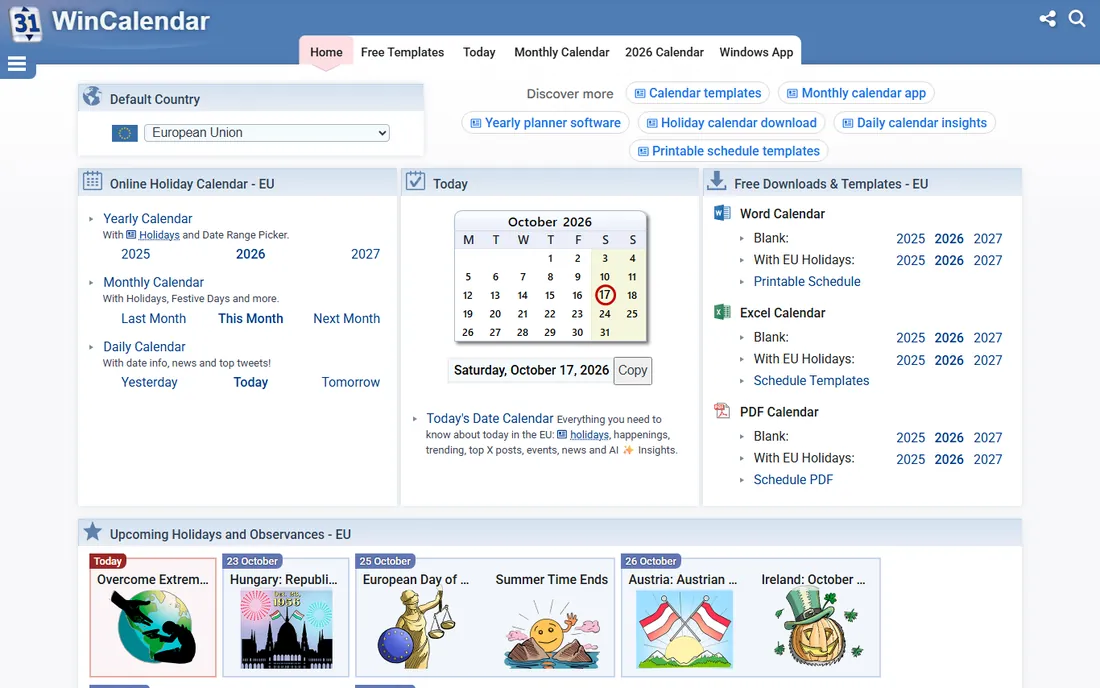Open Word Blank 2026 calendar link
Image resolution: width=1100 pixels, height=688 pixels.
tap(948, 238)
